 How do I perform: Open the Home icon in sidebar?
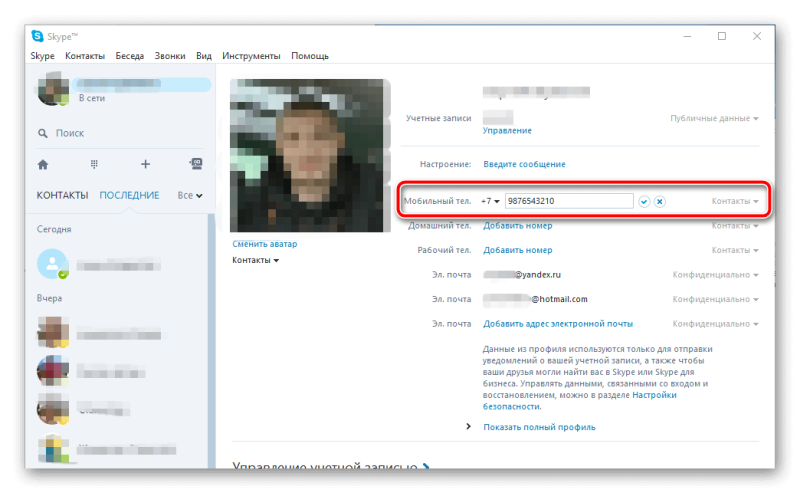(43, 164)
